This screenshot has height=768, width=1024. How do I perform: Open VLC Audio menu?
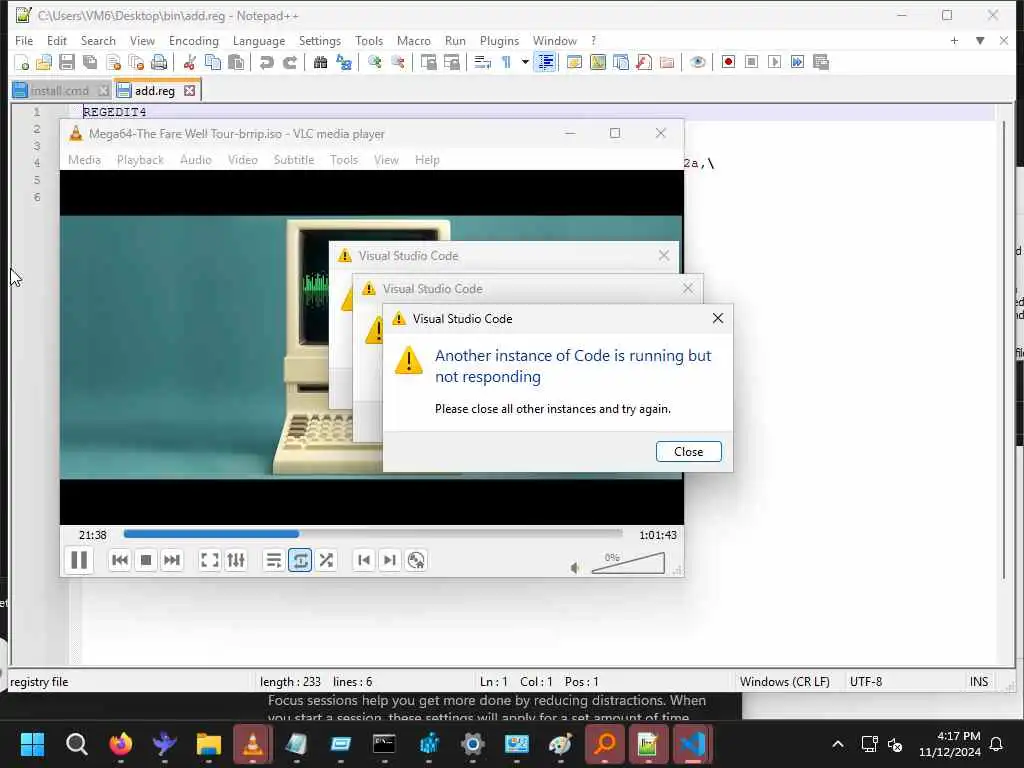pyautogui.click(x=196, y=160)
